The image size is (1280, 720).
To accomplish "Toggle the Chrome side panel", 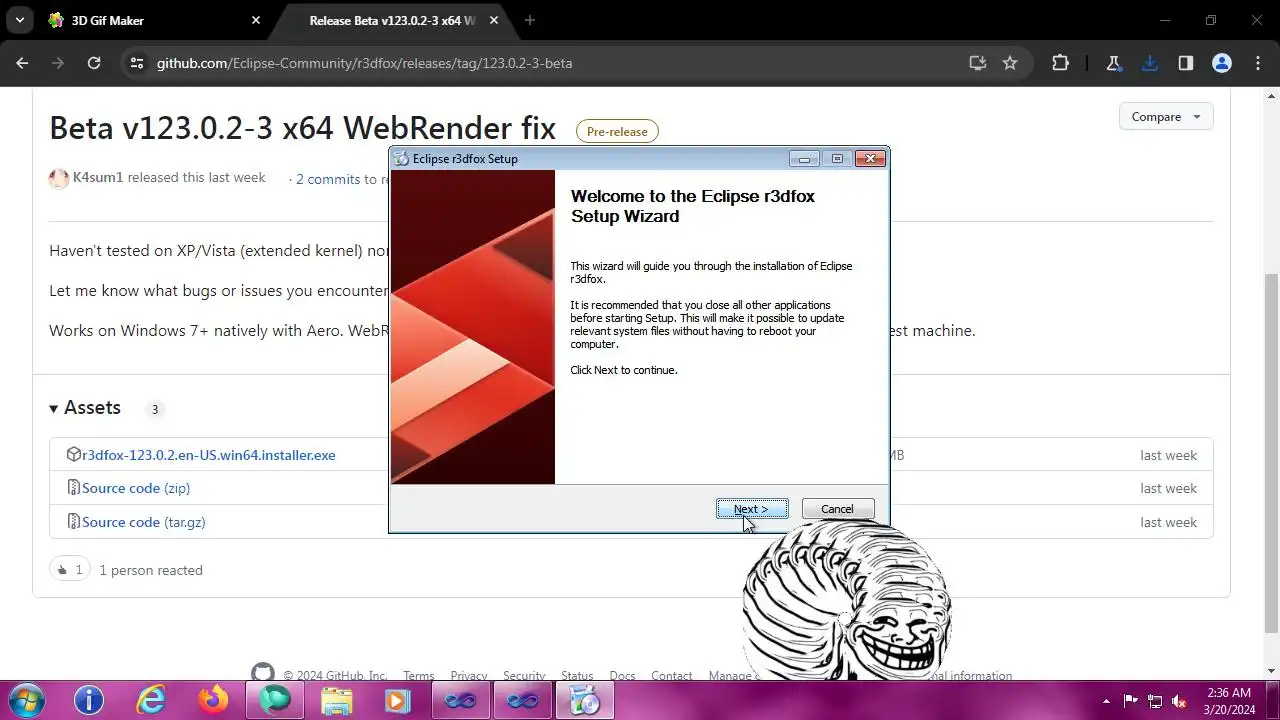I will pos(1185,63).
